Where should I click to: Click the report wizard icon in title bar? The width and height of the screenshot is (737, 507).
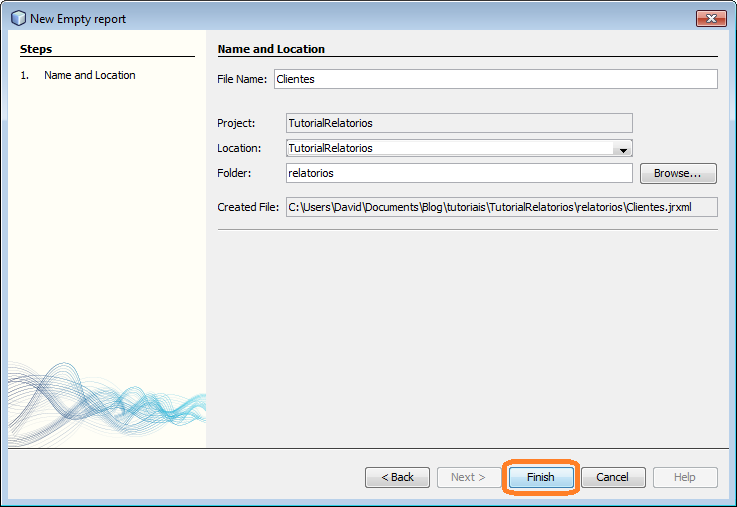17,19
